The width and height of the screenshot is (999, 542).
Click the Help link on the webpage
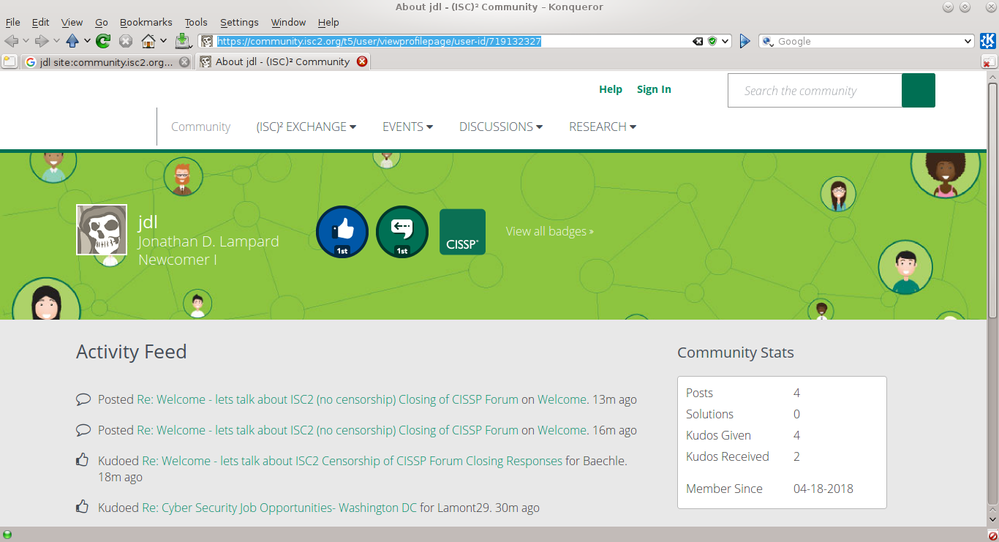(610, 89)
